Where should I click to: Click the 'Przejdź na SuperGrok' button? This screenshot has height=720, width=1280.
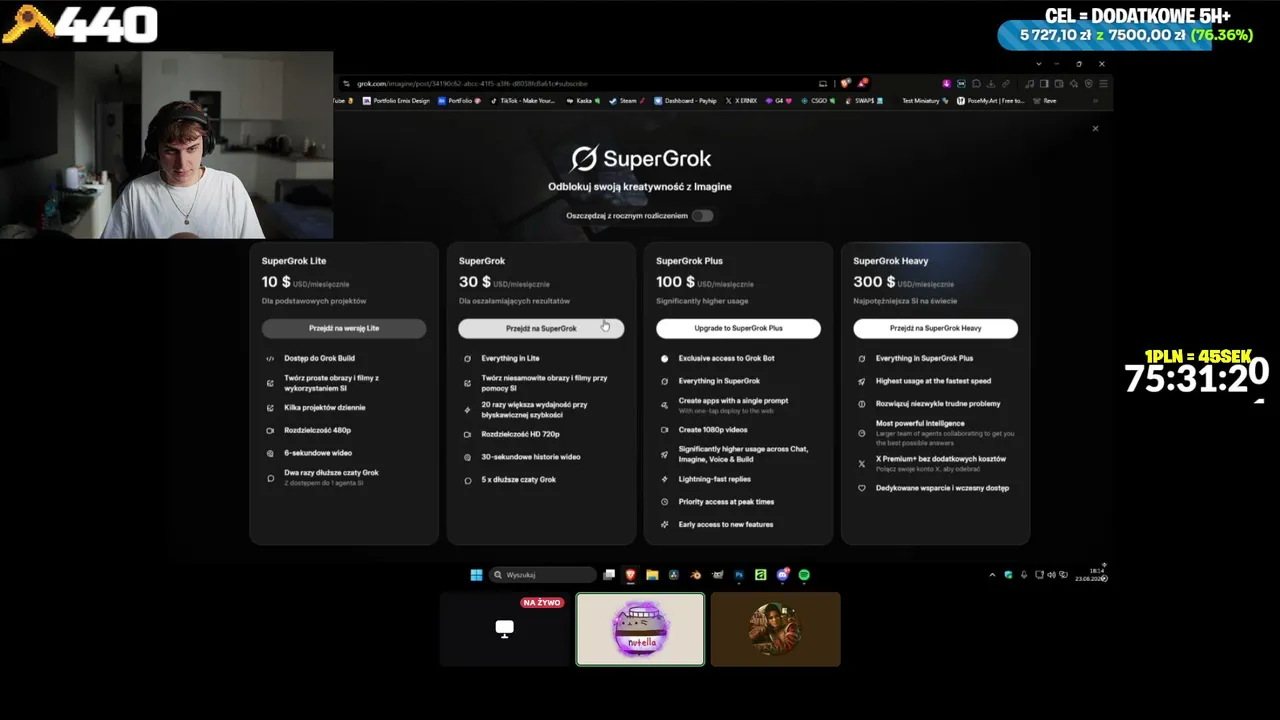[x=541, y=328]
